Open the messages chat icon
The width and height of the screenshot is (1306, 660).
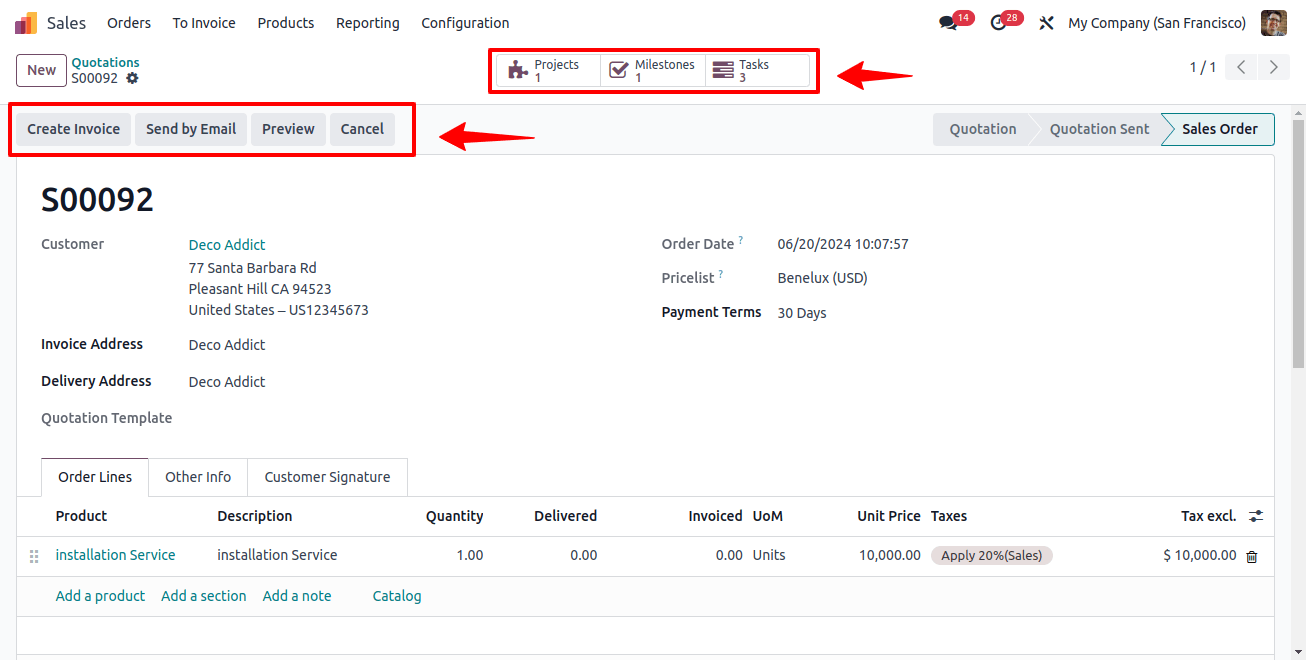pyautogui.click(x=948, y=22)
